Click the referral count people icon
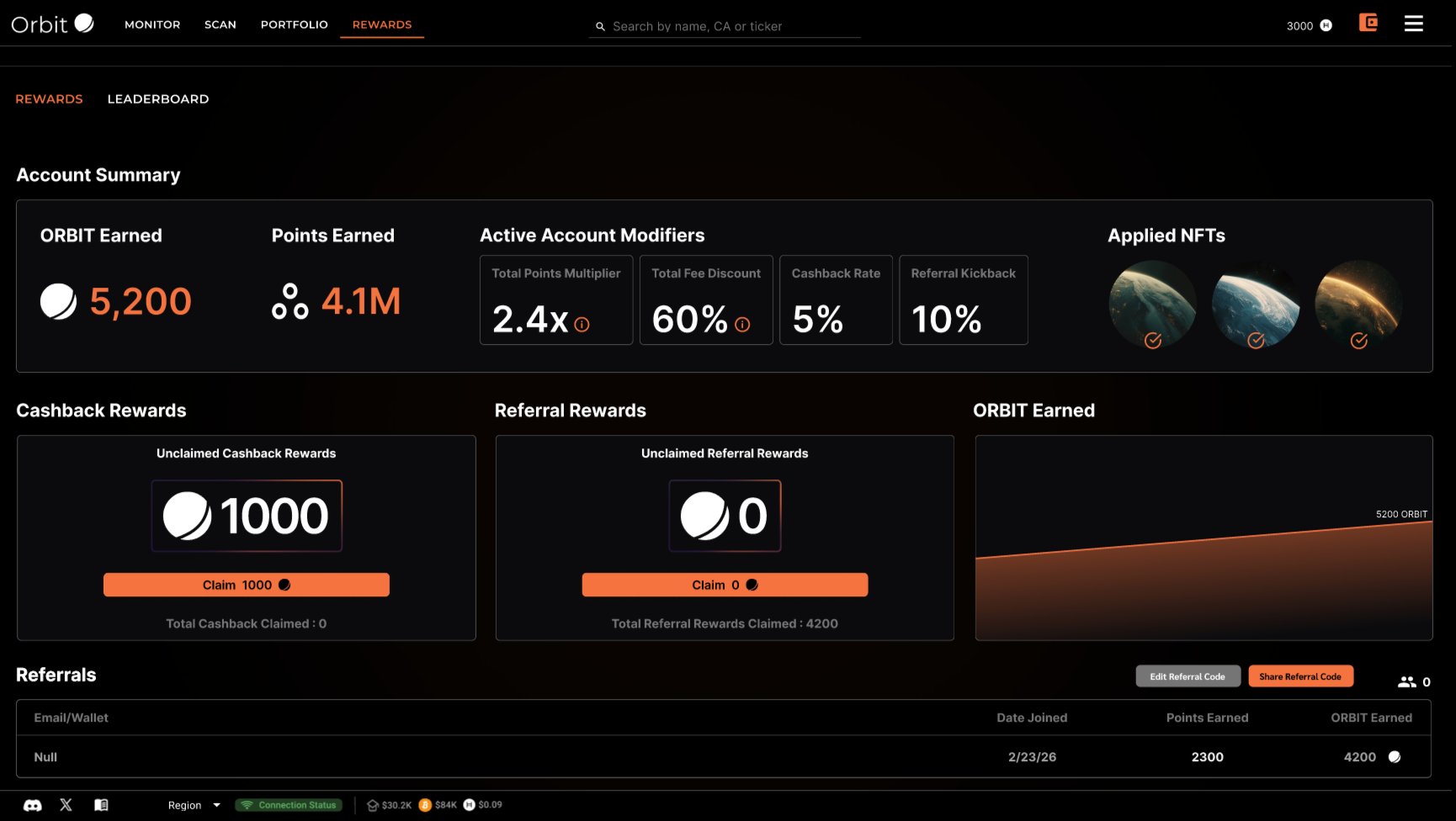Screen dimensions: 1456x821 point(1406,682)
